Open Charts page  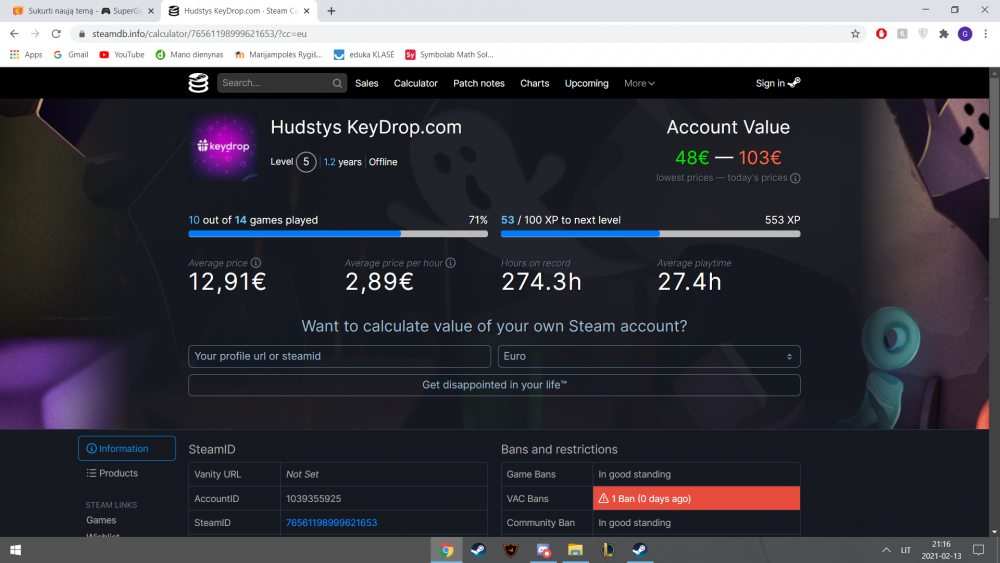point(534,84)
